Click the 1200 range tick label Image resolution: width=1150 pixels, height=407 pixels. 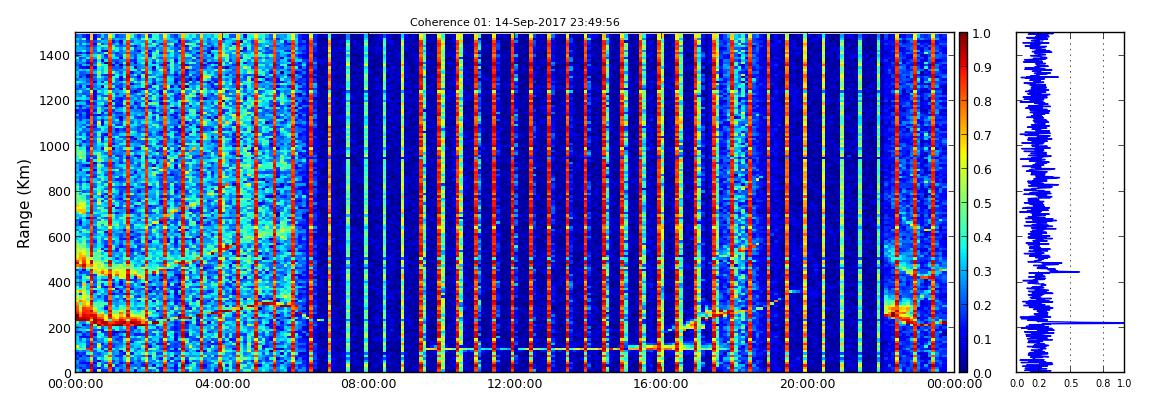pos(56,101)
